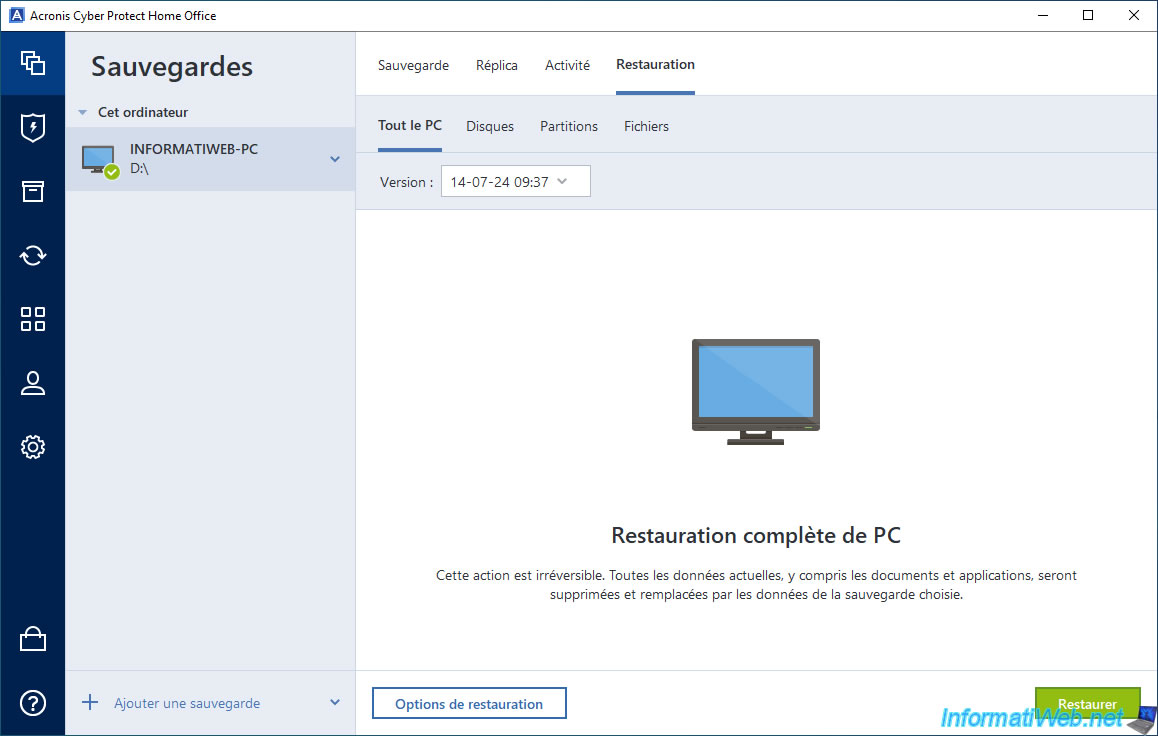Open the Settings gear sidebar icon
Image resolution: width=1158 pixels, height=736 pixels.
[32, 447]
